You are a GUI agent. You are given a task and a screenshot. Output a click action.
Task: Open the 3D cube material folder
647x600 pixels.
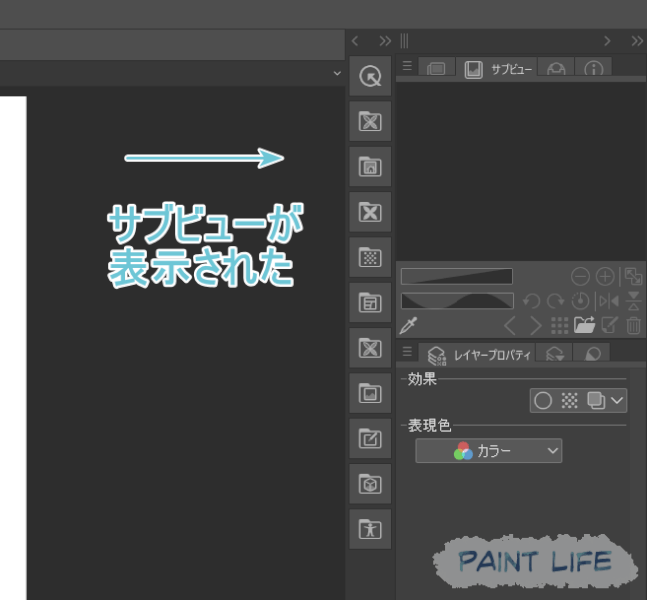370,484
